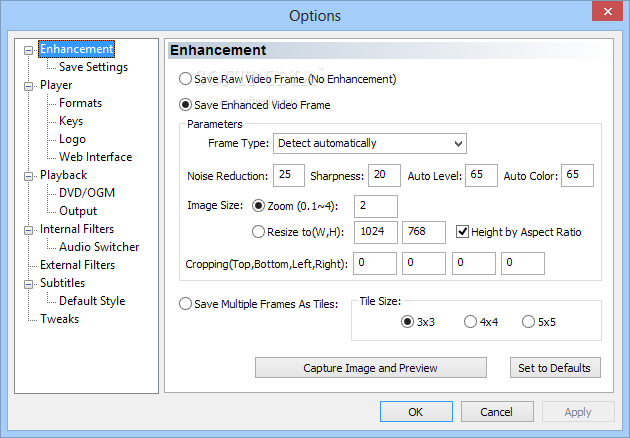Open the Tweaks section
630x438 pixels.
(x=59, y=319)
